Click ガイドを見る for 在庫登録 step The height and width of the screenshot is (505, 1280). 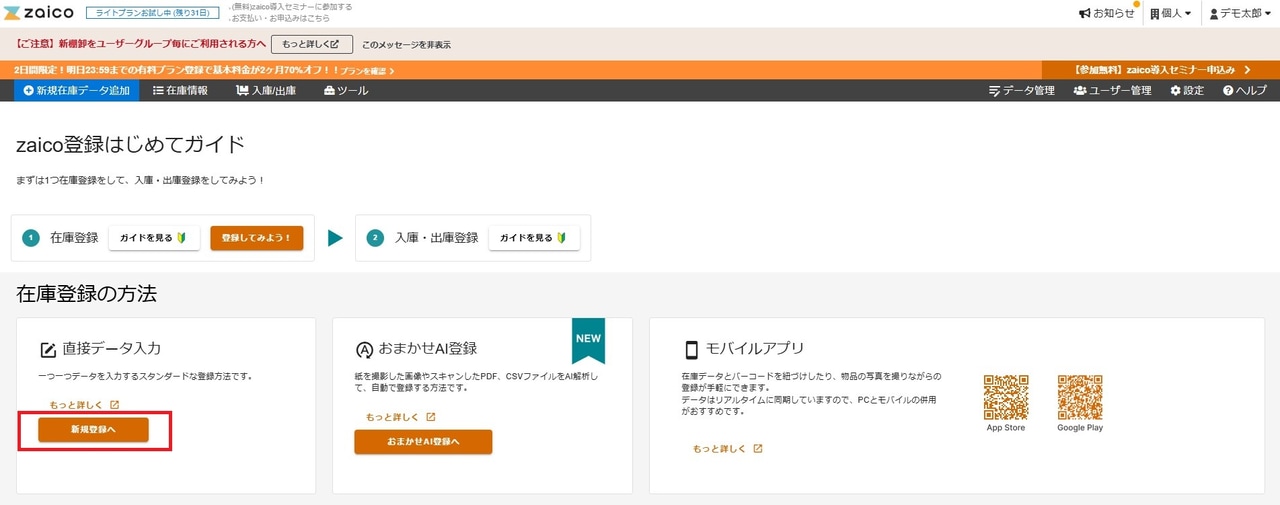pyautogui.click(x=154, y=238)
